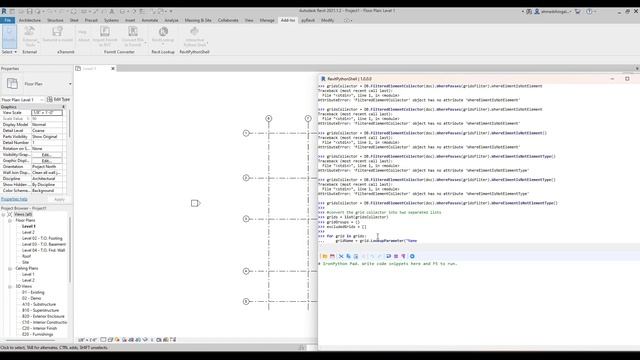Screen dimensions: 640x360
Task: Click the view scale control in view bar
Action: point(87,340)
